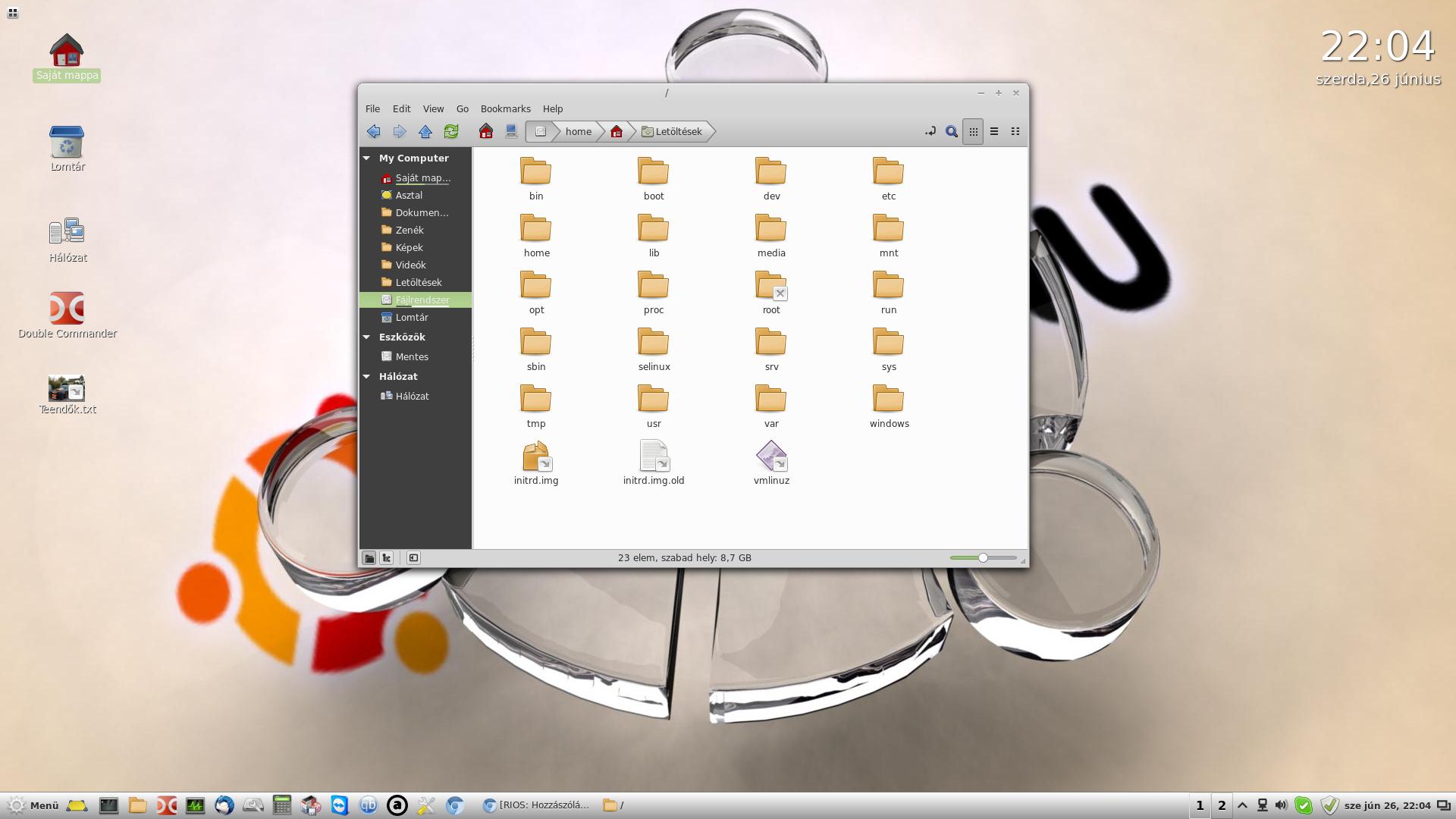Open Asztal in the sidebar
The image size is (1456, 819).
416,196
